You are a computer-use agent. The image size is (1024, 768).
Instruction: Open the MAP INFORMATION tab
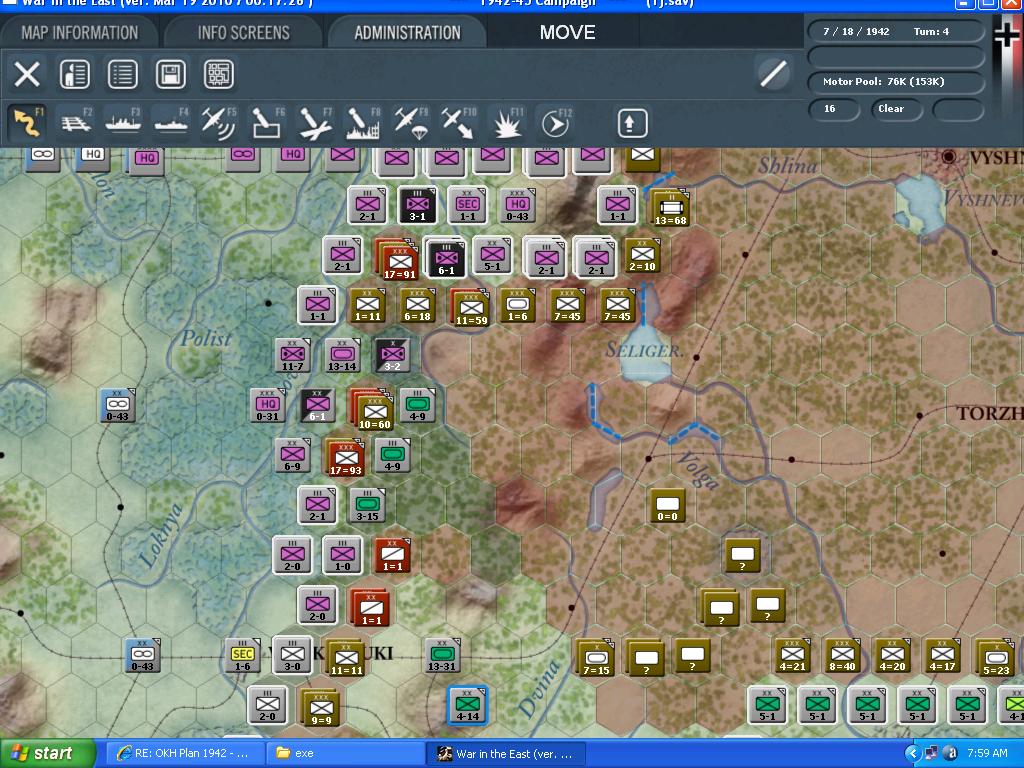point(80,33)
